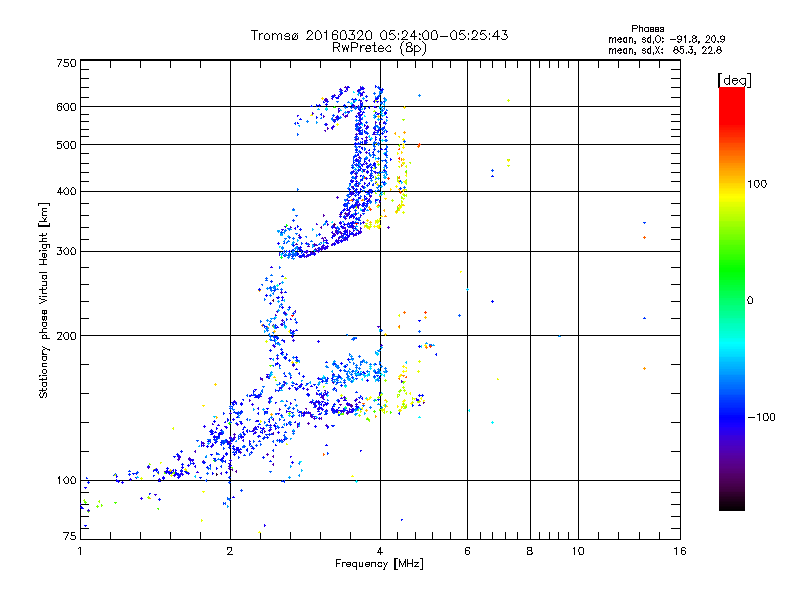800x600 pixels.
Task: Click the '75' height tick label
Action: click(70, 536)
